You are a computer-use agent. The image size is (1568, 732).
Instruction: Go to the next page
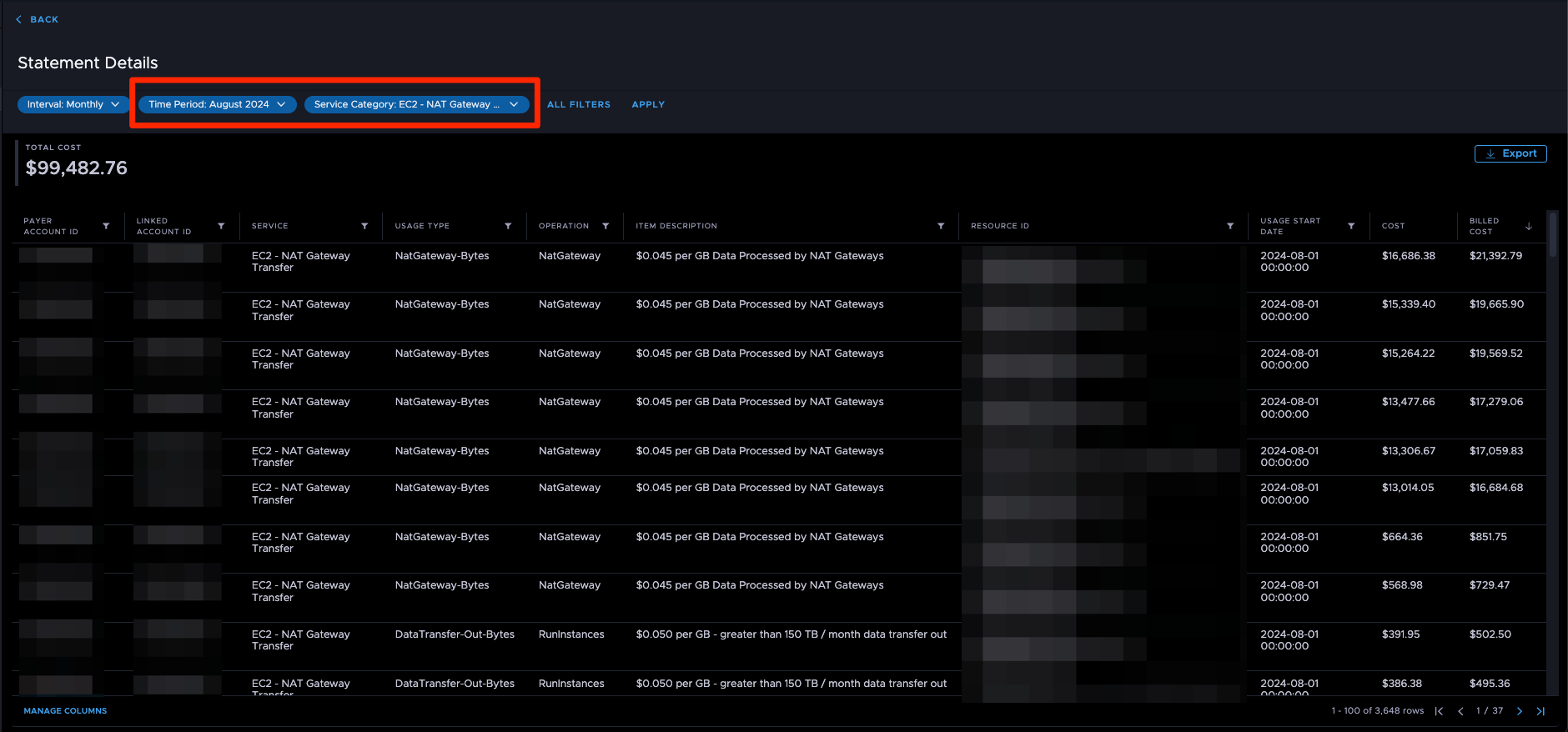click(1520, 711)
